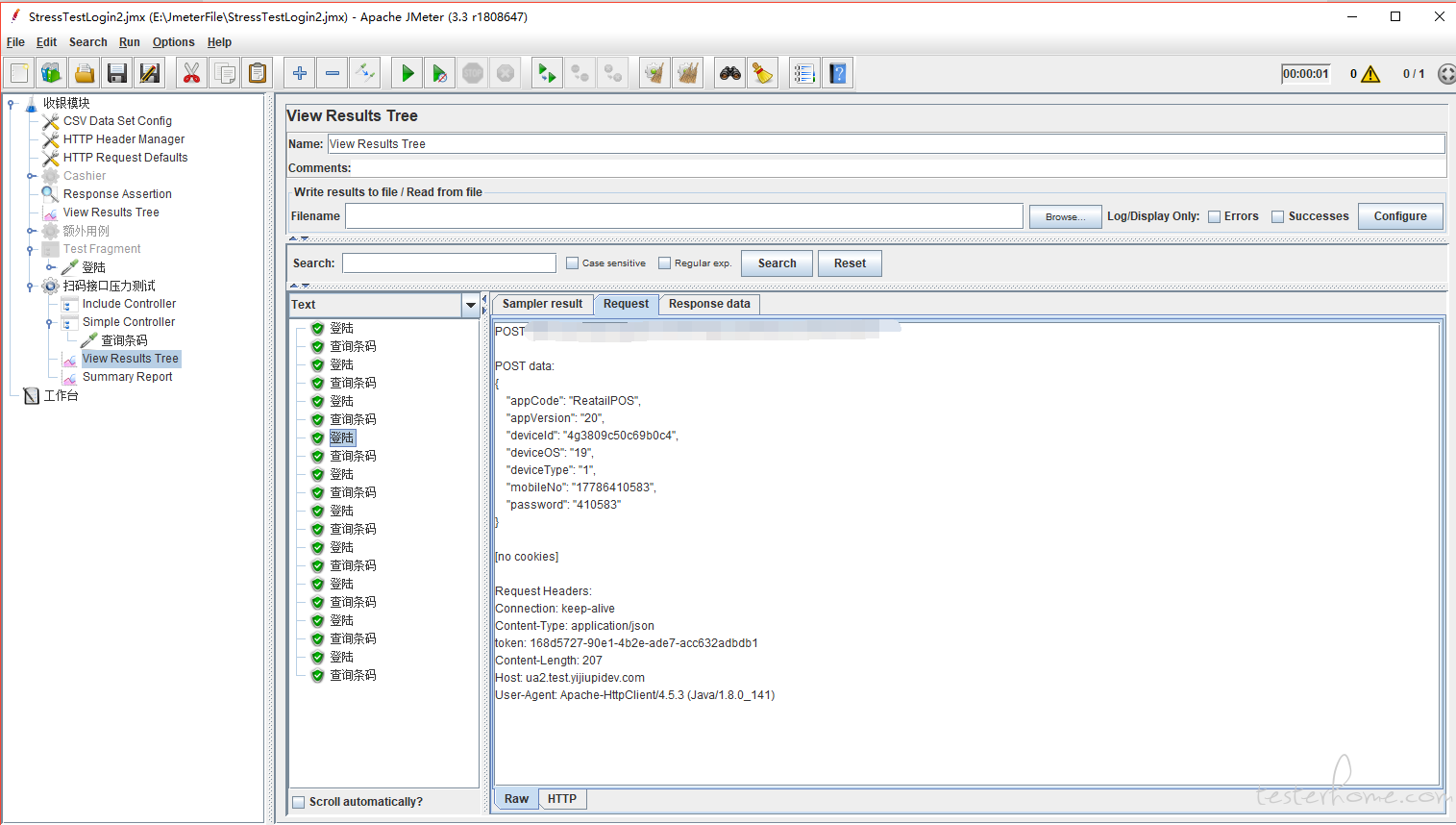Select Include Controller tree item
Image resolution: width=1456 pixels, height=825 pixels.
click(x=129, y=304)
